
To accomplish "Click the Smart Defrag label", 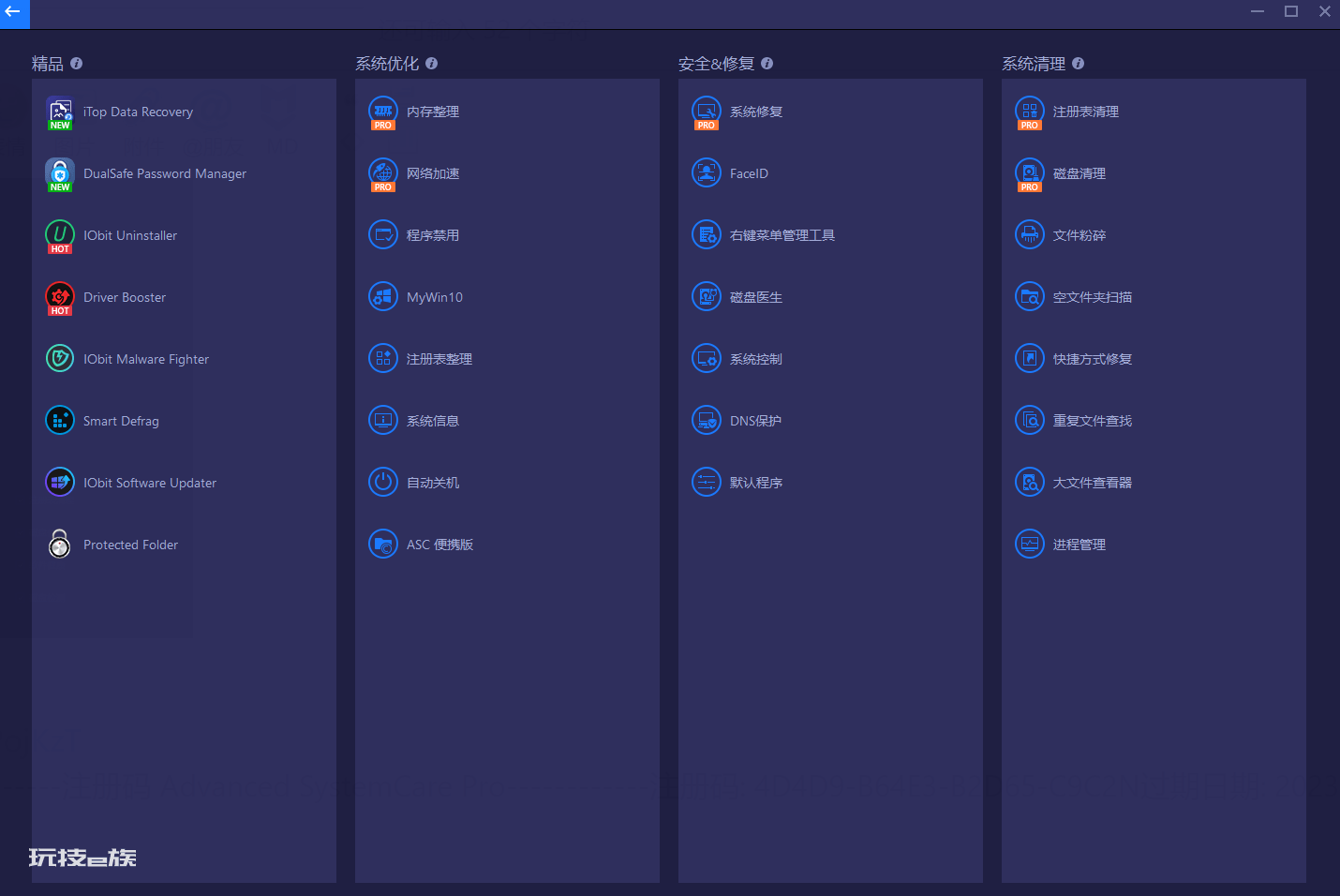I will click(x=121, y=421).
